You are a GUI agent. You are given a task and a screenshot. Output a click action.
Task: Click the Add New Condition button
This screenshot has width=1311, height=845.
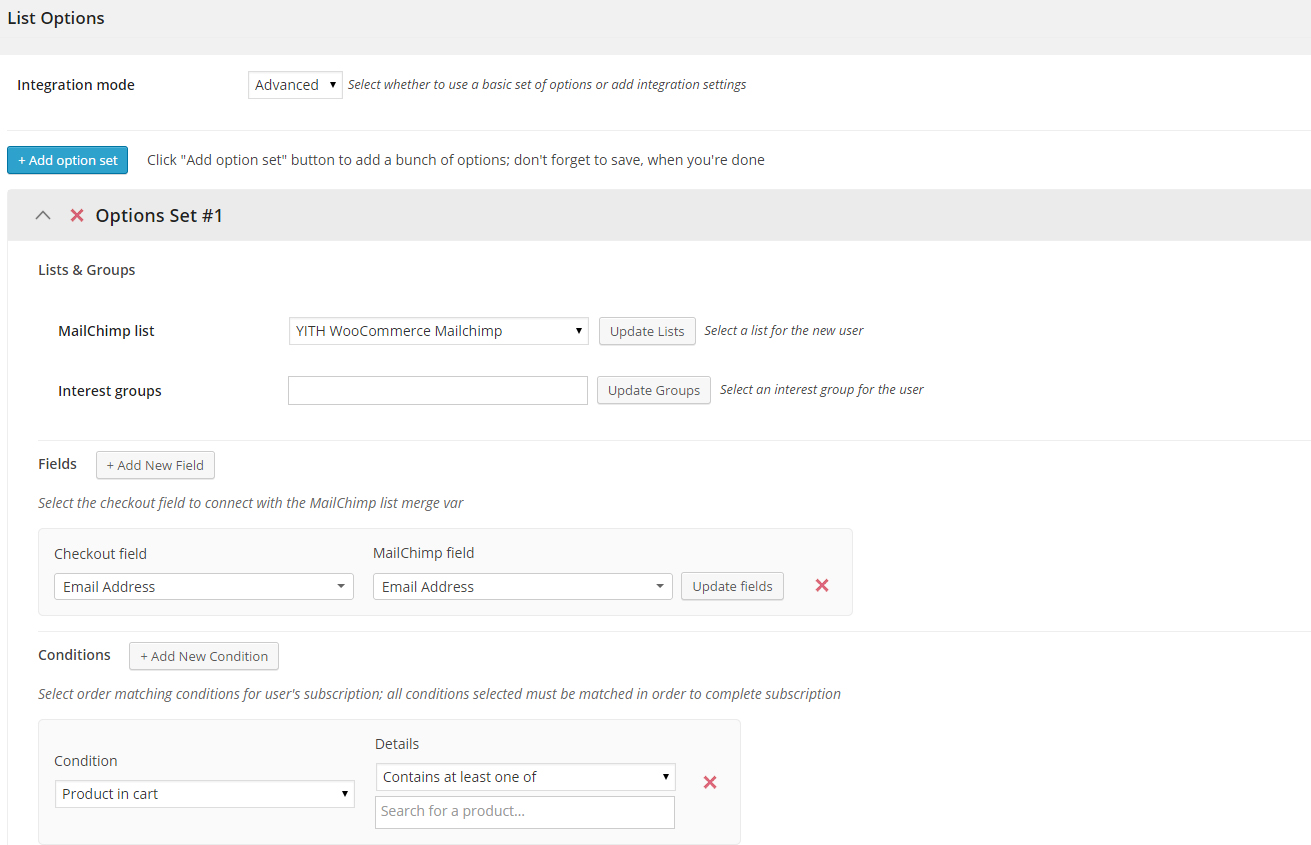(x=204, y=656)
